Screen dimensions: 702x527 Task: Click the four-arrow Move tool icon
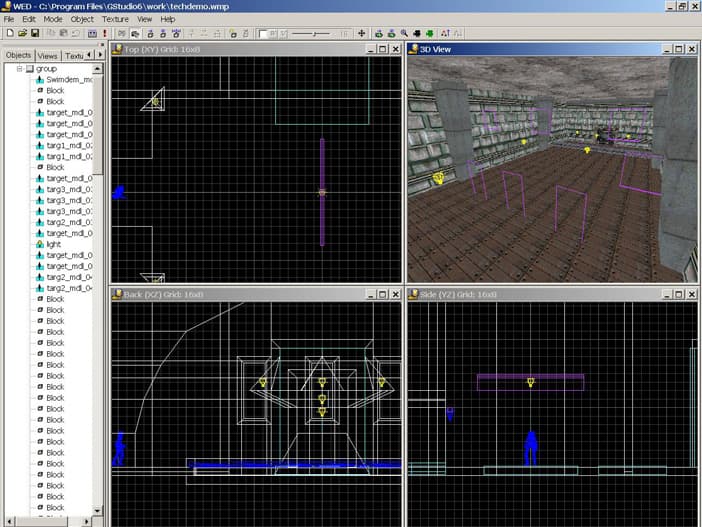361,33
